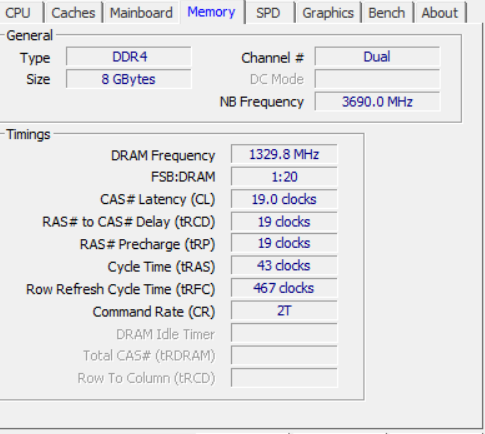Image resolution: width=485 pixels, height=434 pixels.
Task: Click the Command Rate (CR) label
Action: [x=154, y=312]
